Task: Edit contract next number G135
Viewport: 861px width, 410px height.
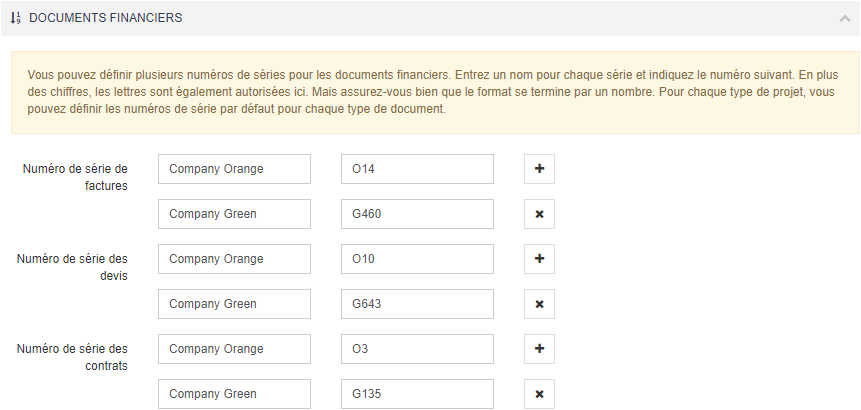Action: 417,394
